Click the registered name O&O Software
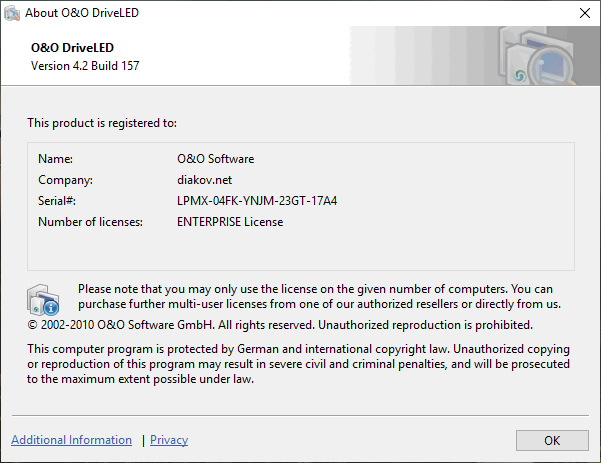 (x=214, y=159)
